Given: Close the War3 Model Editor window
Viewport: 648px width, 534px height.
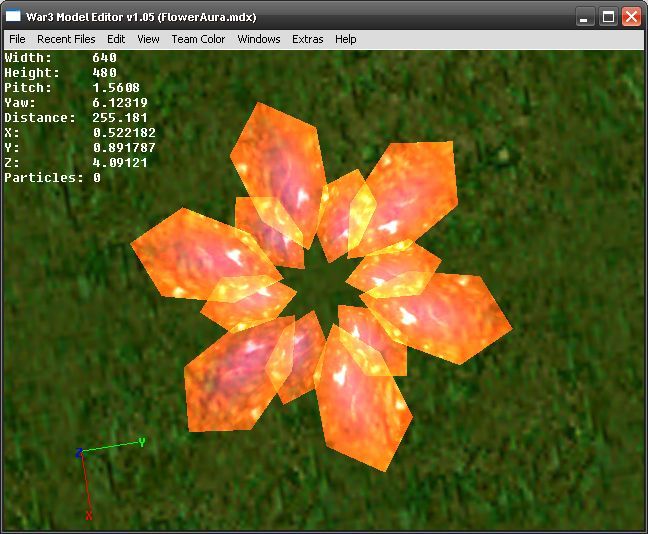Looking at the screenshot, I should [x=631, y=17].
